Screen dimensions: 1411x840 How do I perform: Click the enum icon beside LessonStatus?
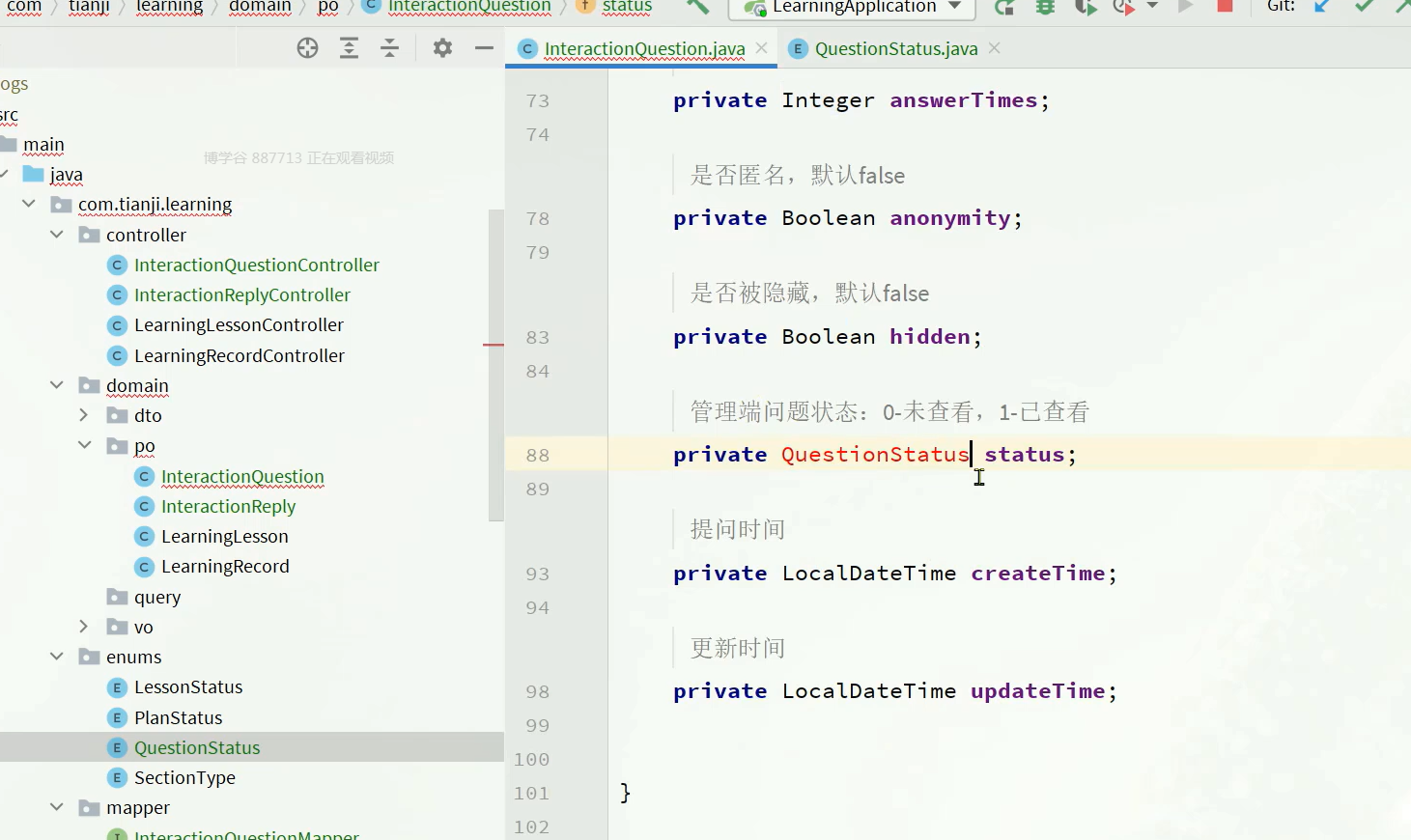117,687
